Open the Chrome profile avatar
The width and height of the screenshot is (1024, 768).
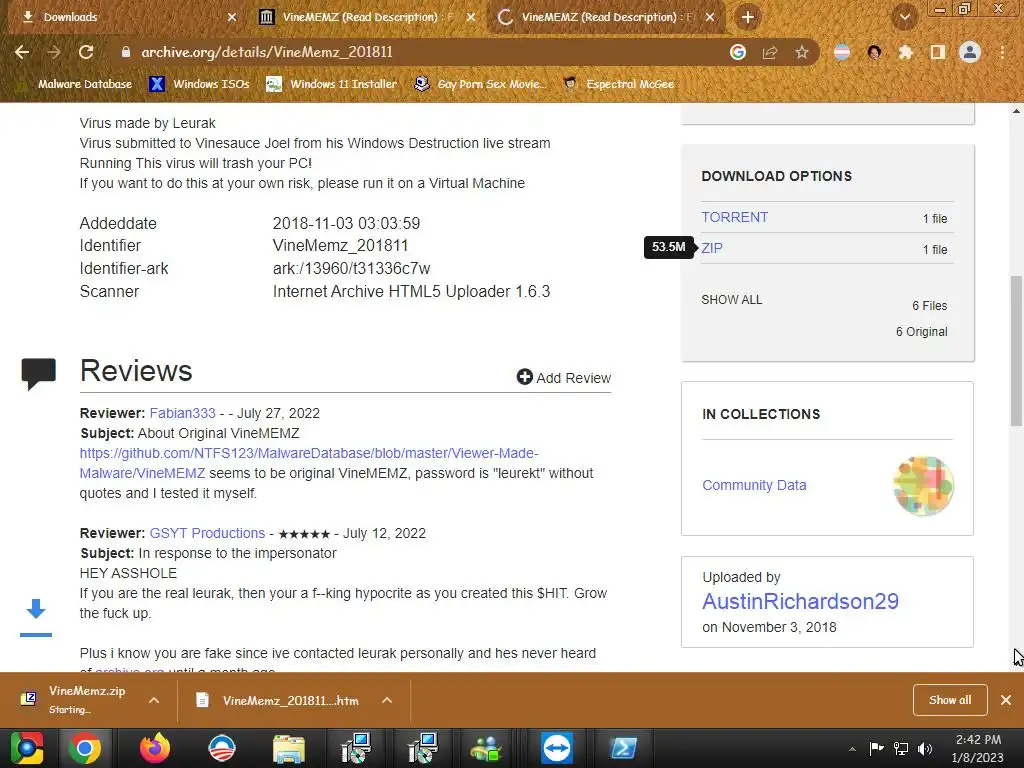[970, 52]
